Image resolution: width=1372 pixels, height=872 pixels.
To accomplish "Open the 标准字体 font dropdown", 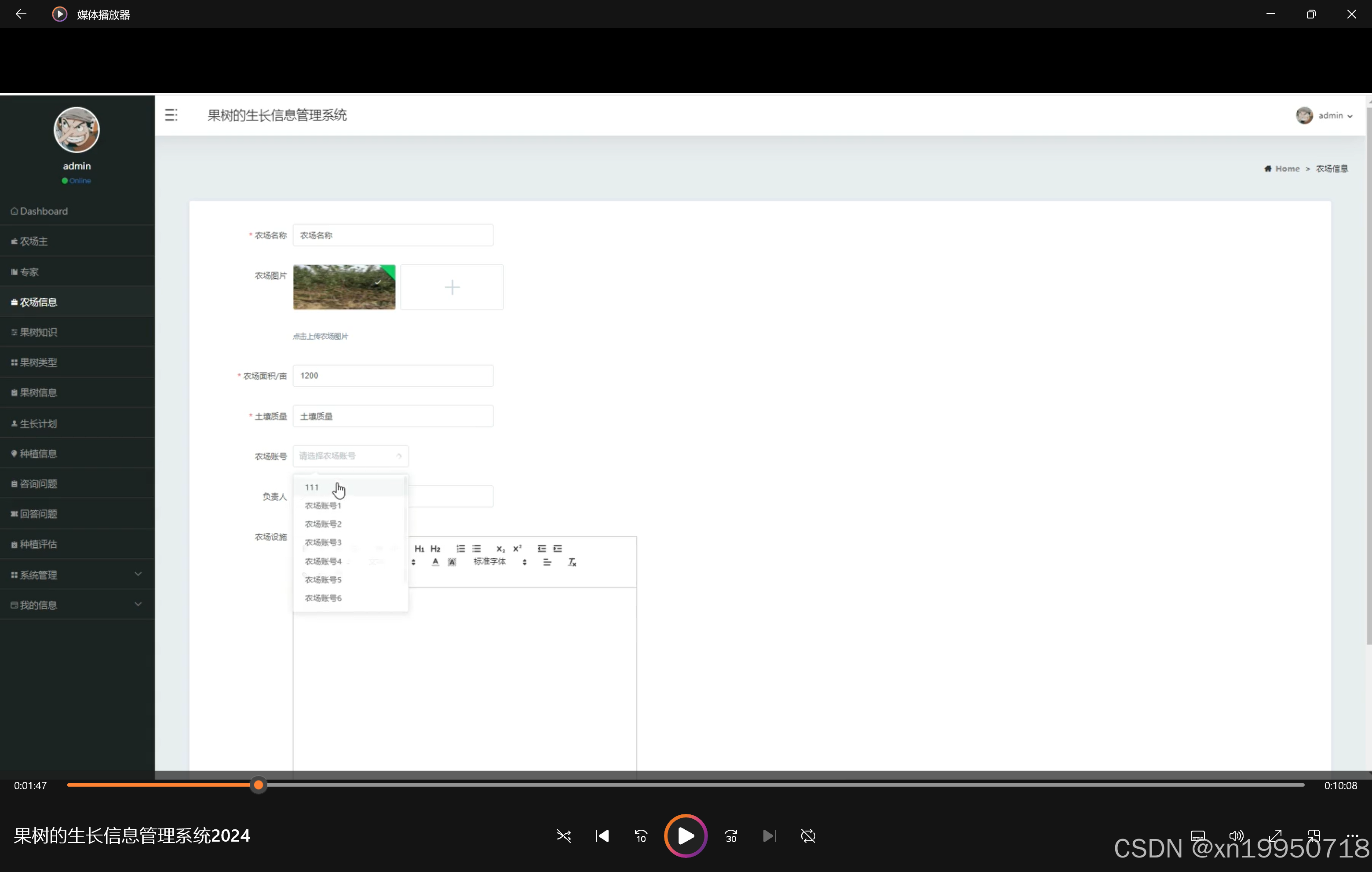I will 500,562.
